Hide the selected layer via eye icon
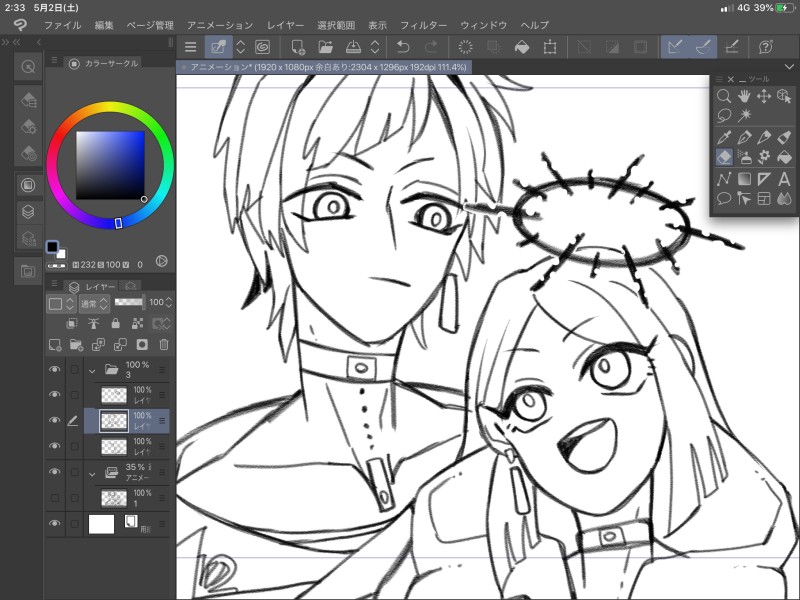Viewport: 800px width, 600px height. (55, 420)
